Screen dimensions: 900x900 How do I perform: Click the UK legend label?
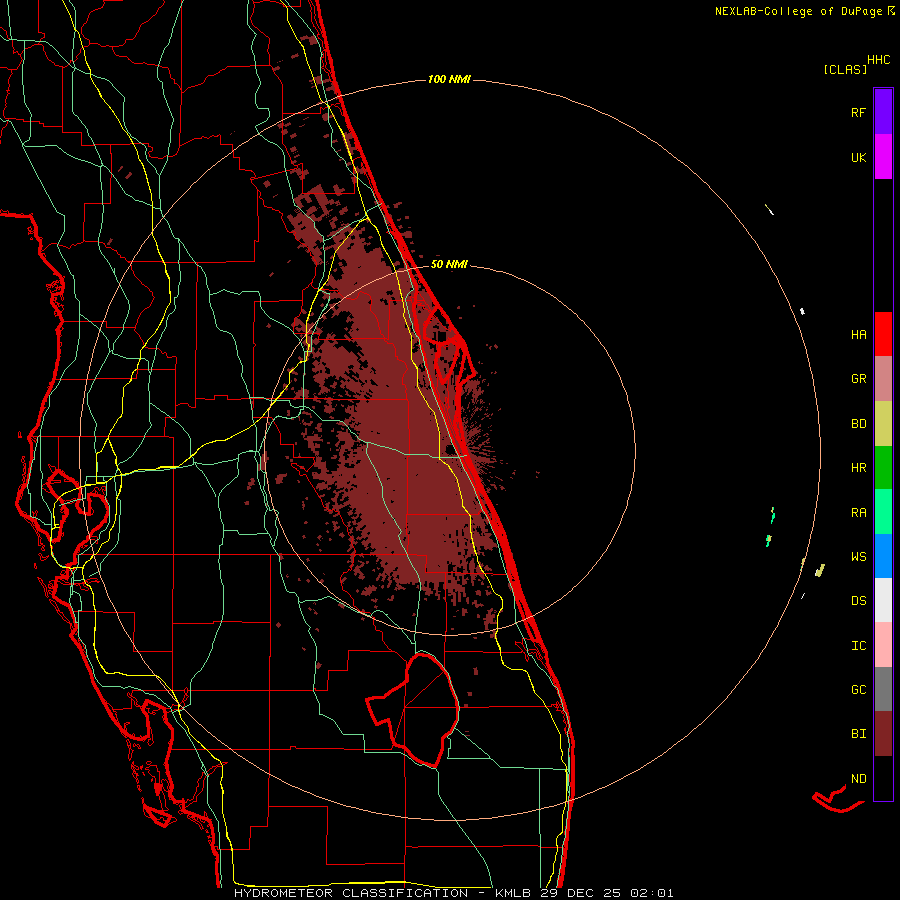pos(858,157)
